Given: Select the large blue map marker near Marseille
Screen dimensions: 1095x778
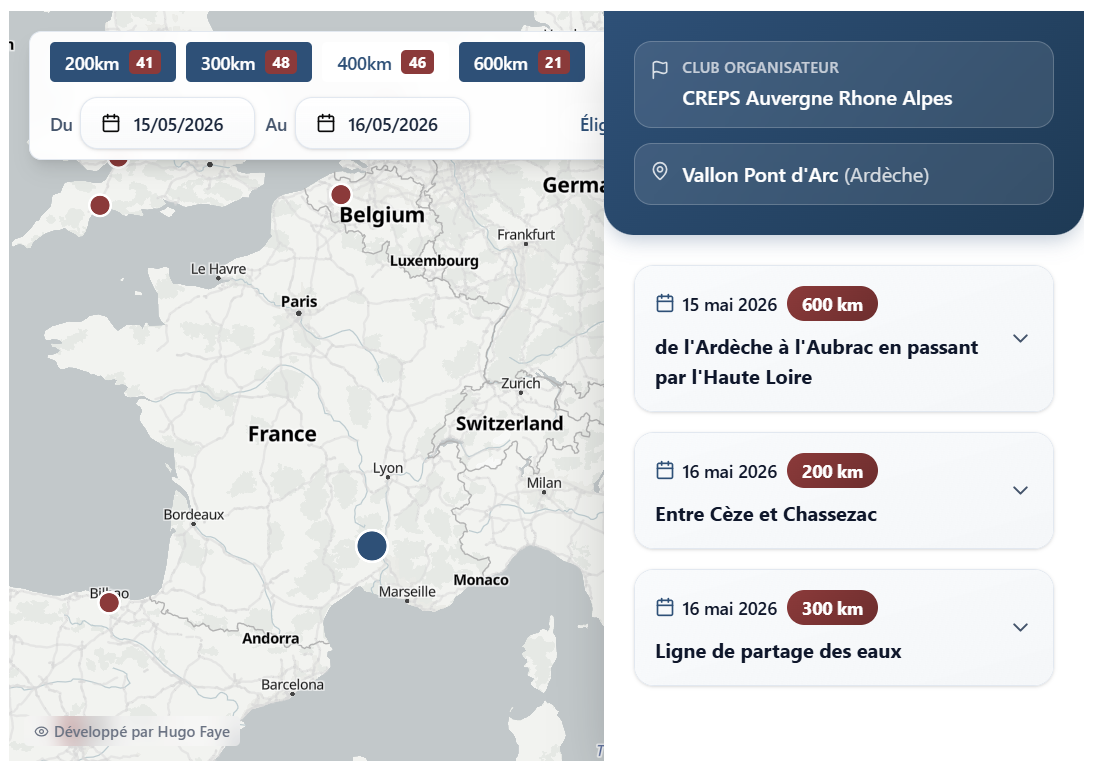Looking at the screenshot, I should point(372,546).
